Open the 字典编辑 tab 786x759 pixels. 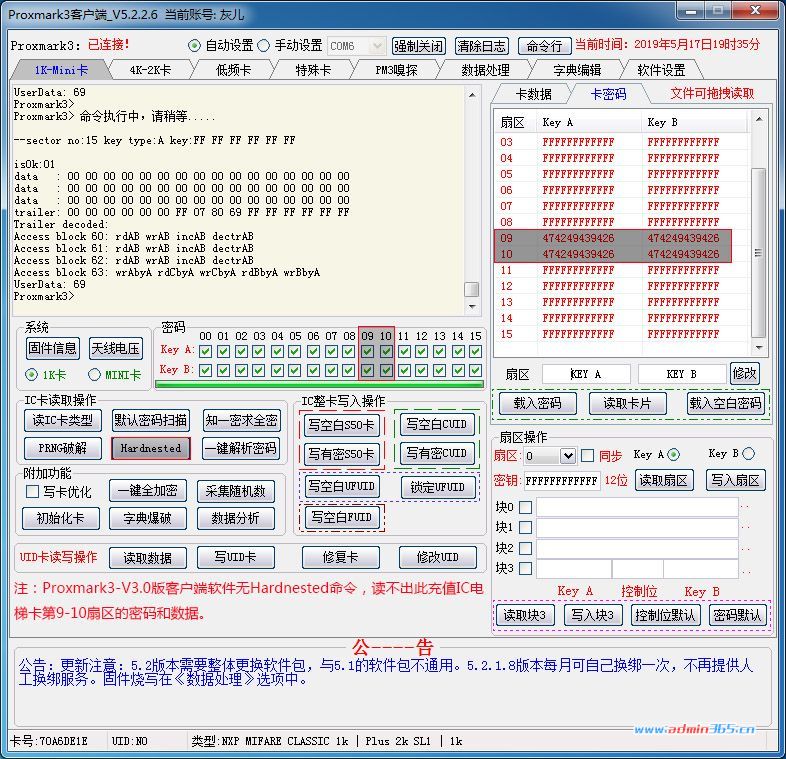click(x=577, y=70)
